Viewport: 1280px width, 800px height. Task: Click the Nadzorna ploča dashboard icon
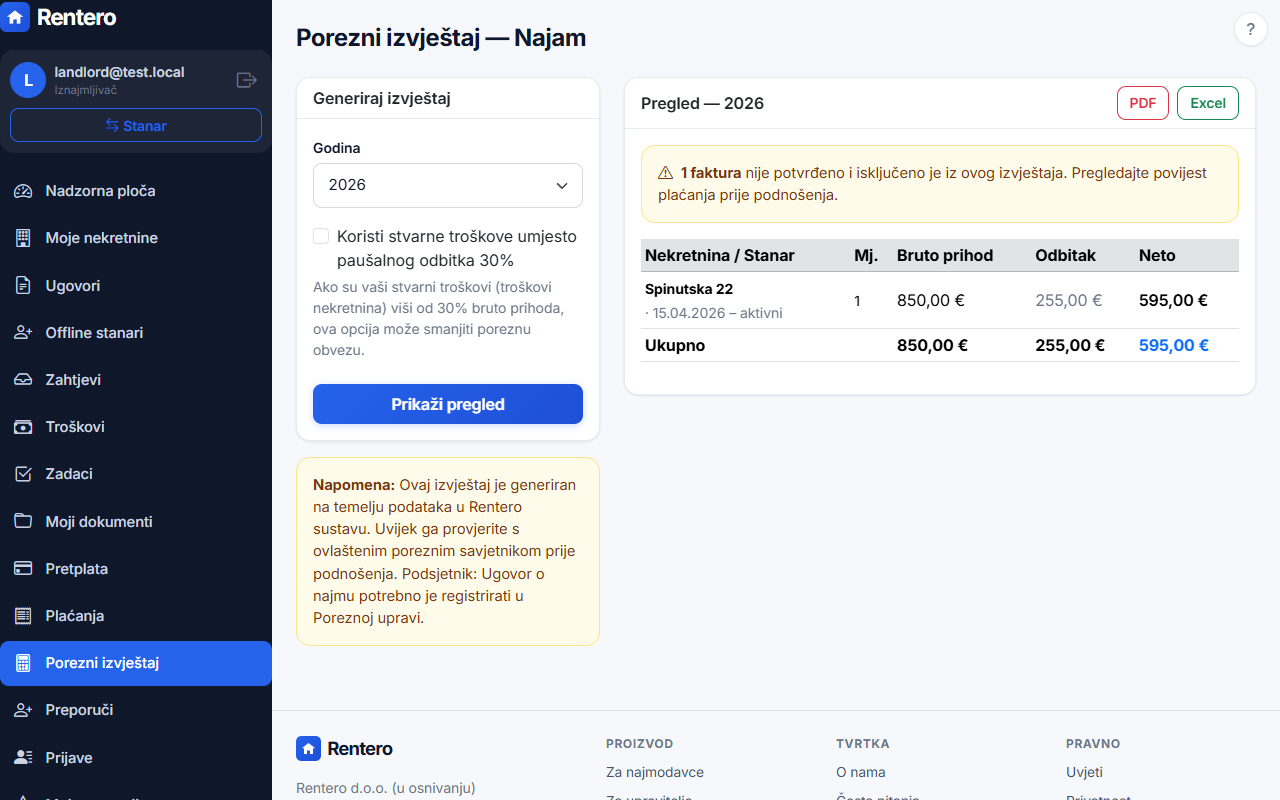[24, 191]
